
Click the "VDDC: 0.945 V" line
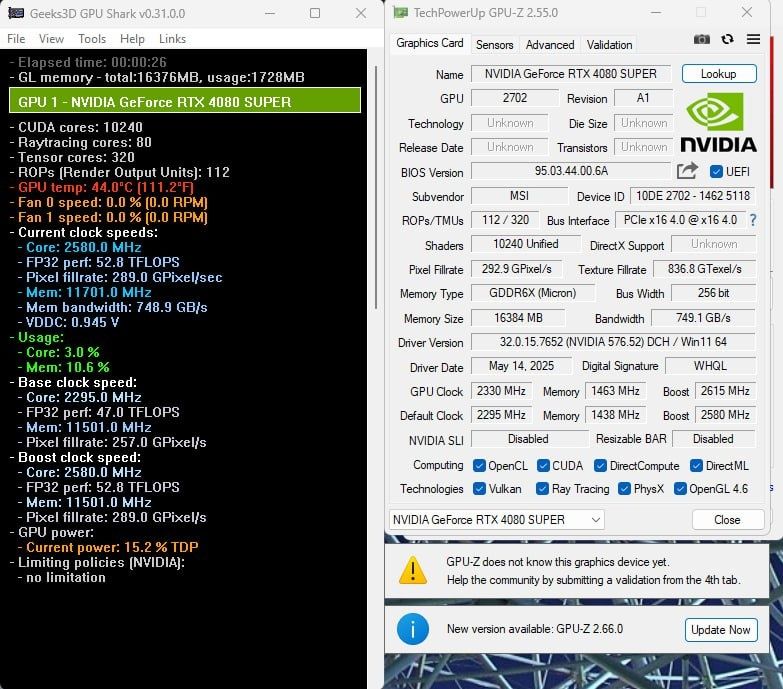pos(68,323)
